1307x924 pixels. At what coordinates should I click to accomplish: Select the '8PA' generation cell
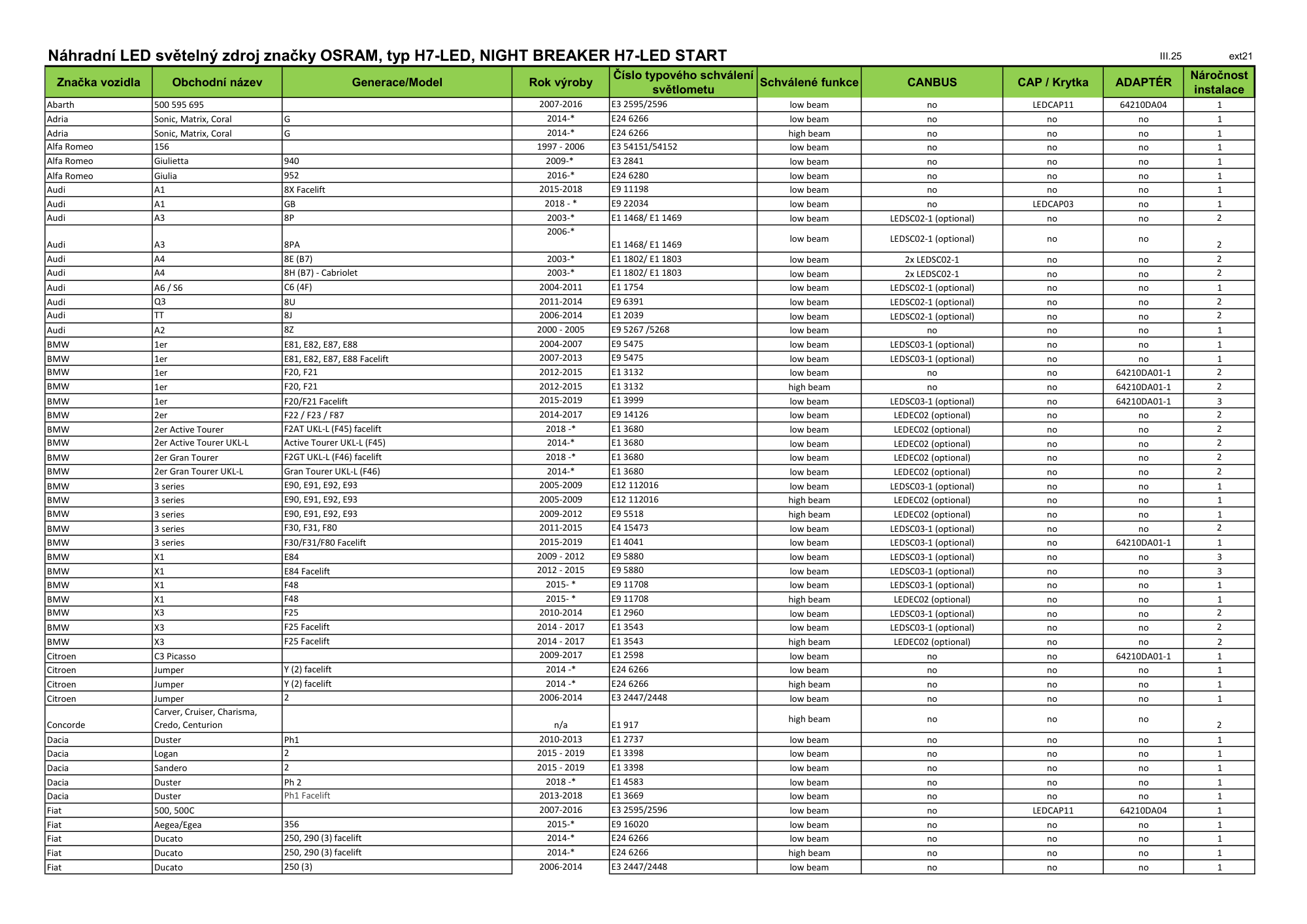[x=397, y=239]
